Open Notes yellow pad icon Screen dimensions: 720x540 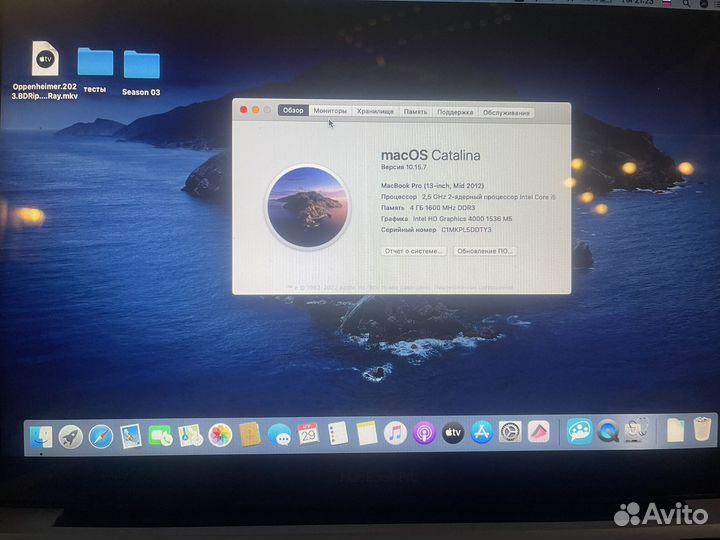pyautogui.click(x=367, y=433)
